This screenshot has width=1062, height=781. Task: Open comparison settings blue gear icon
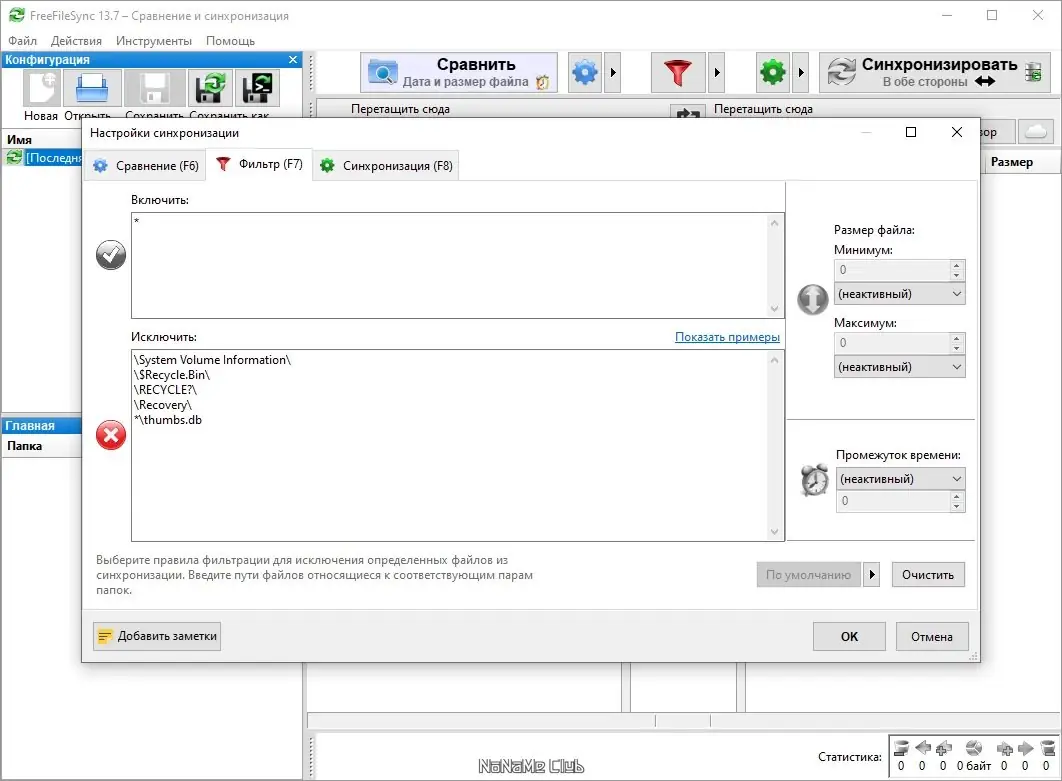[x=585, y=72]
